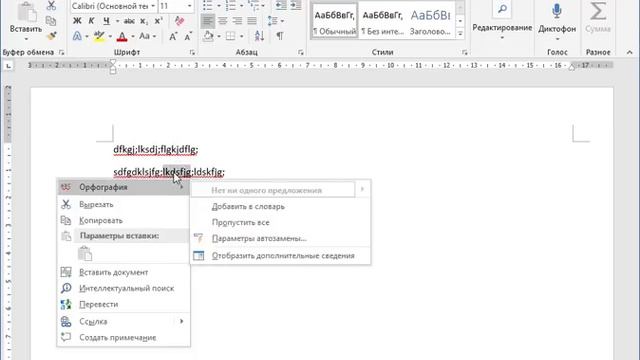640x360 pixels.
Task: Toggle center alignment button
Action: (222, 21)
